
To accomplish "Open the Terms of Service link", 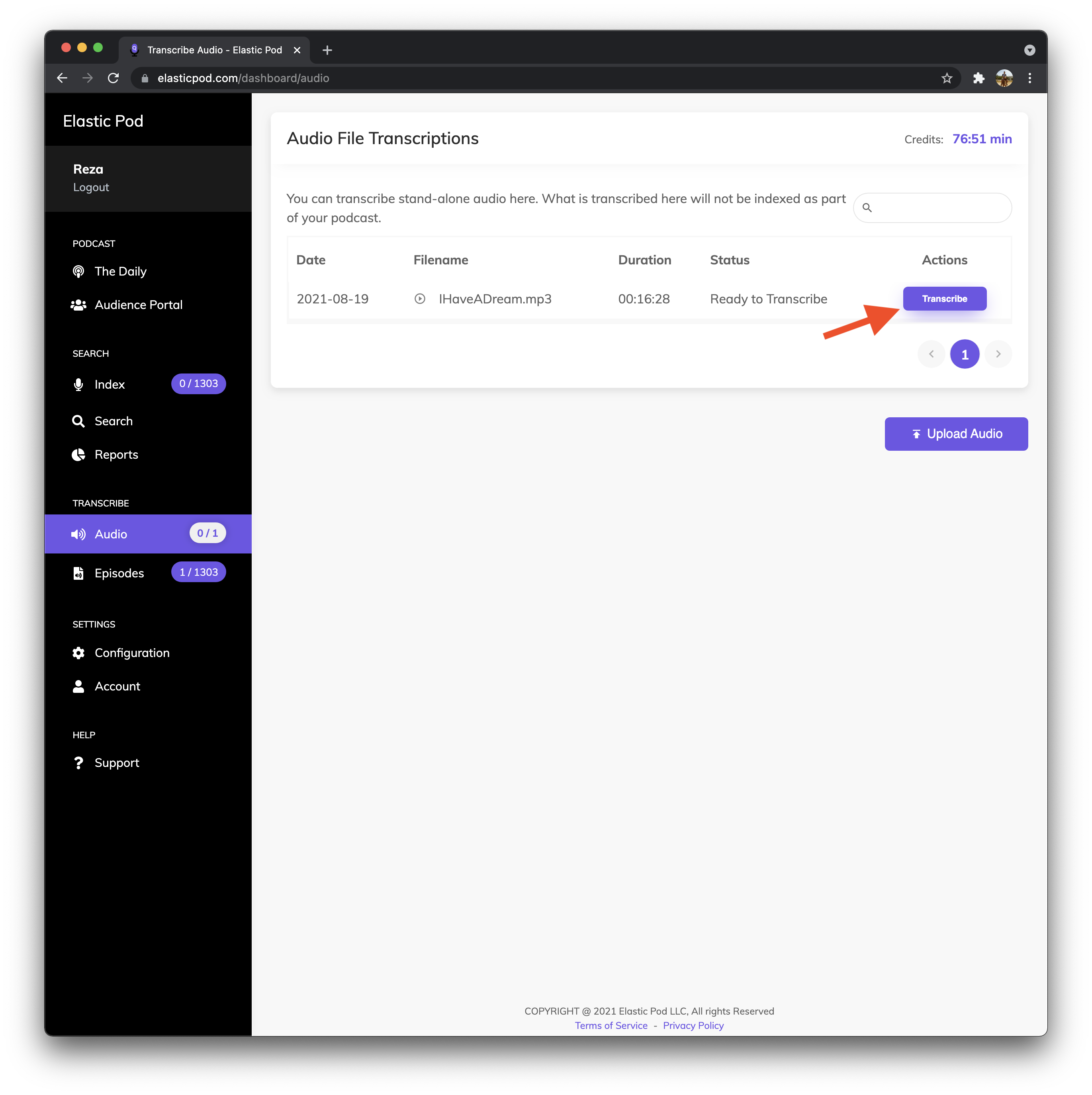I will tap(611, 1026).
